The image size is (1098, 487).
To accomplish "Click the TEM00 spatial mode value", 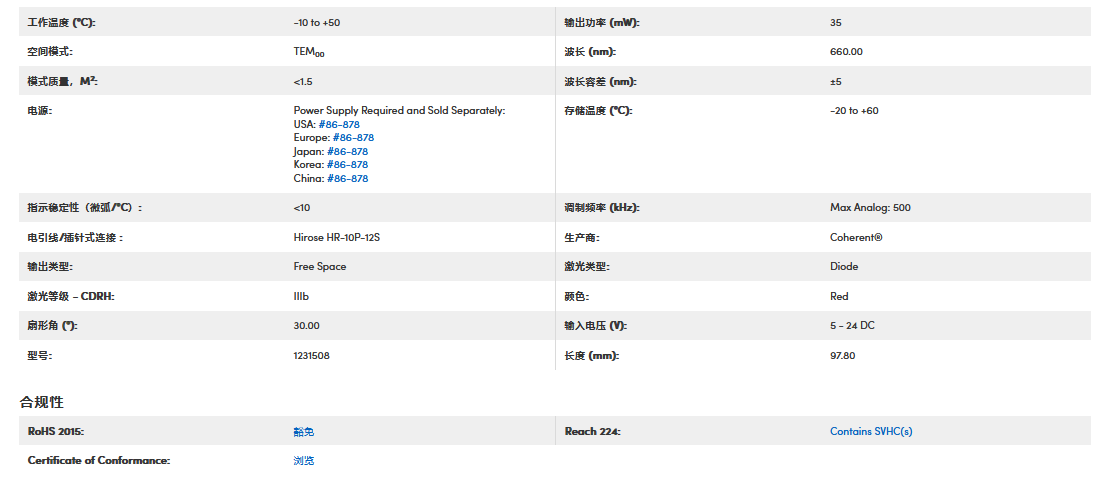I will click(x=309, y=52).
